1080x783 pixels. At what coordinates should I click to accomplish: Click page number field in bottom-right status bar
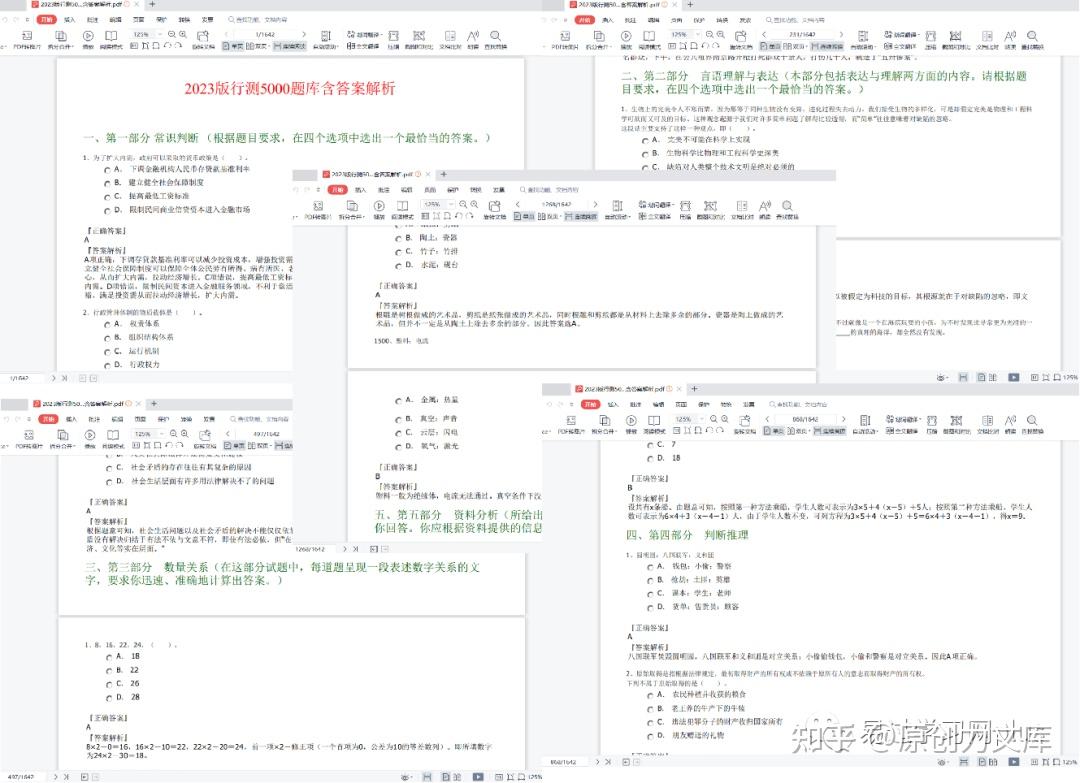point(563,762)
